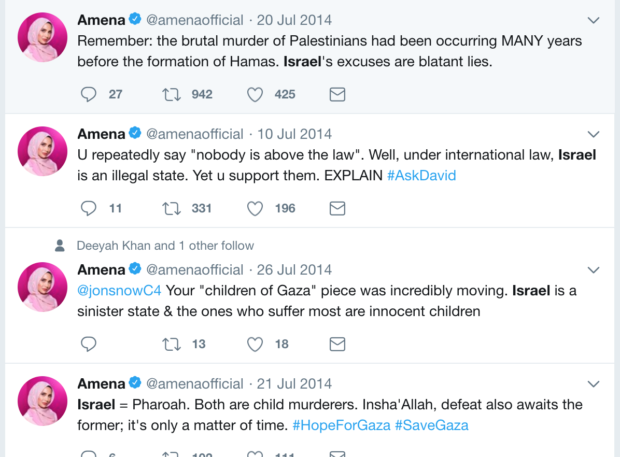Send the 20 Jul 2014 tweet by message

(x=337, y=94)
